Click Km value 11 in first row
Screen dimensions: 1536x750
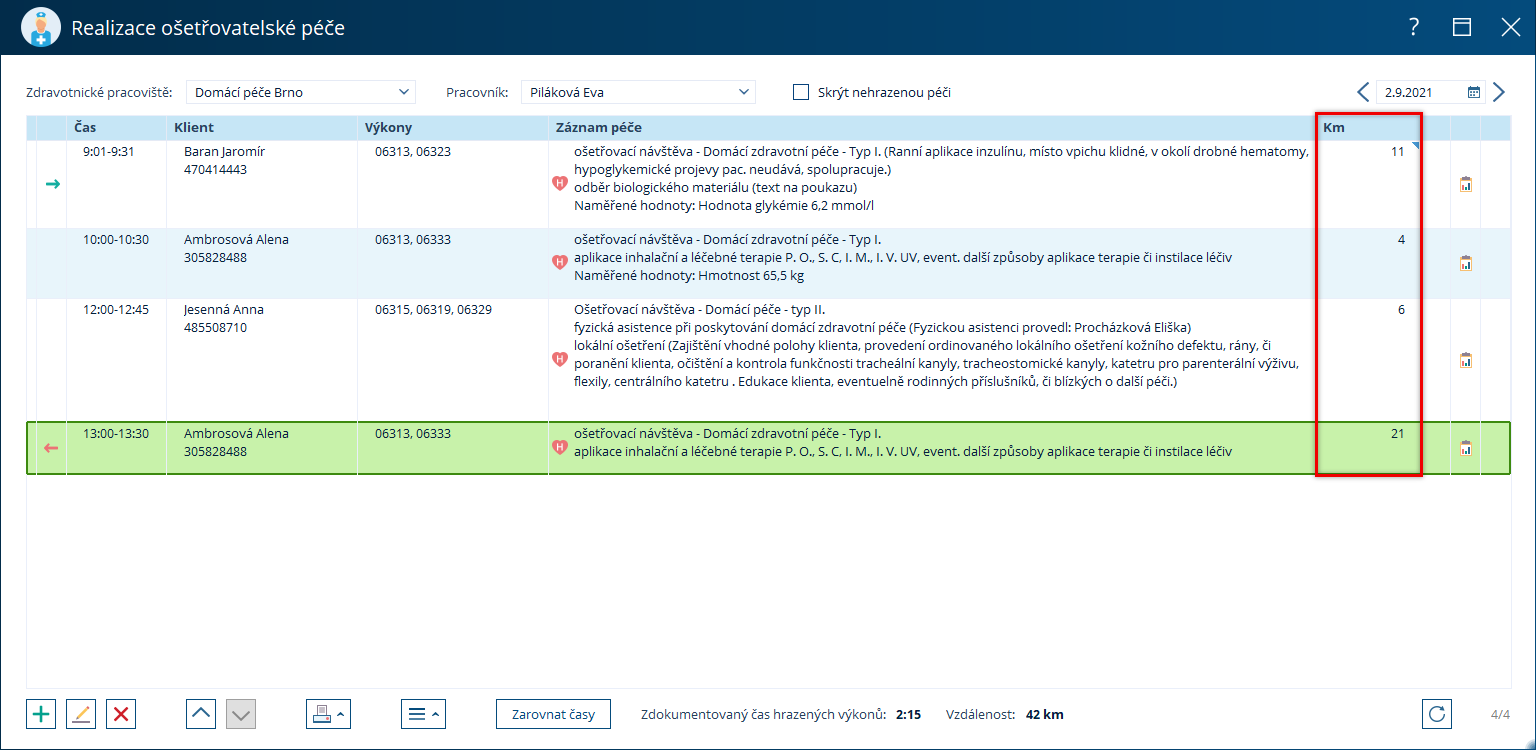pos(1398,152)
